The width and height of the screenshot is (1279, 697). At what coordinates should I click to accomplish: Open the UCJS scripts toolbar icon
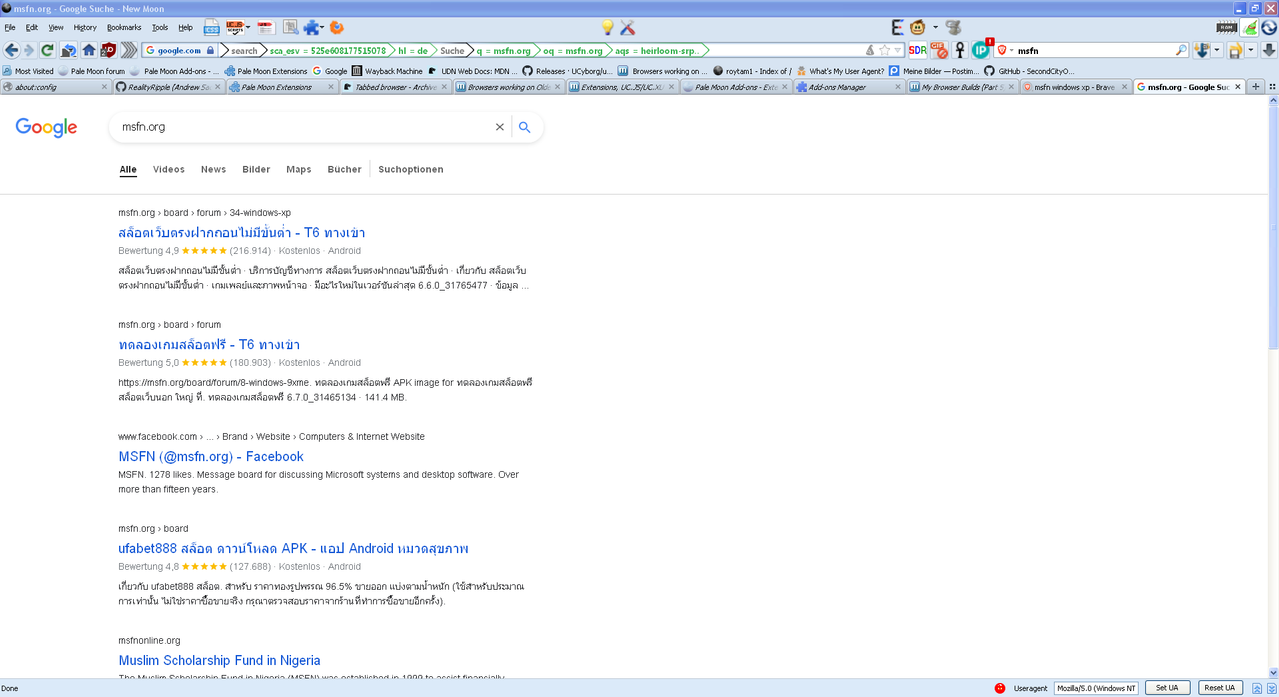[x=234, y=27]
